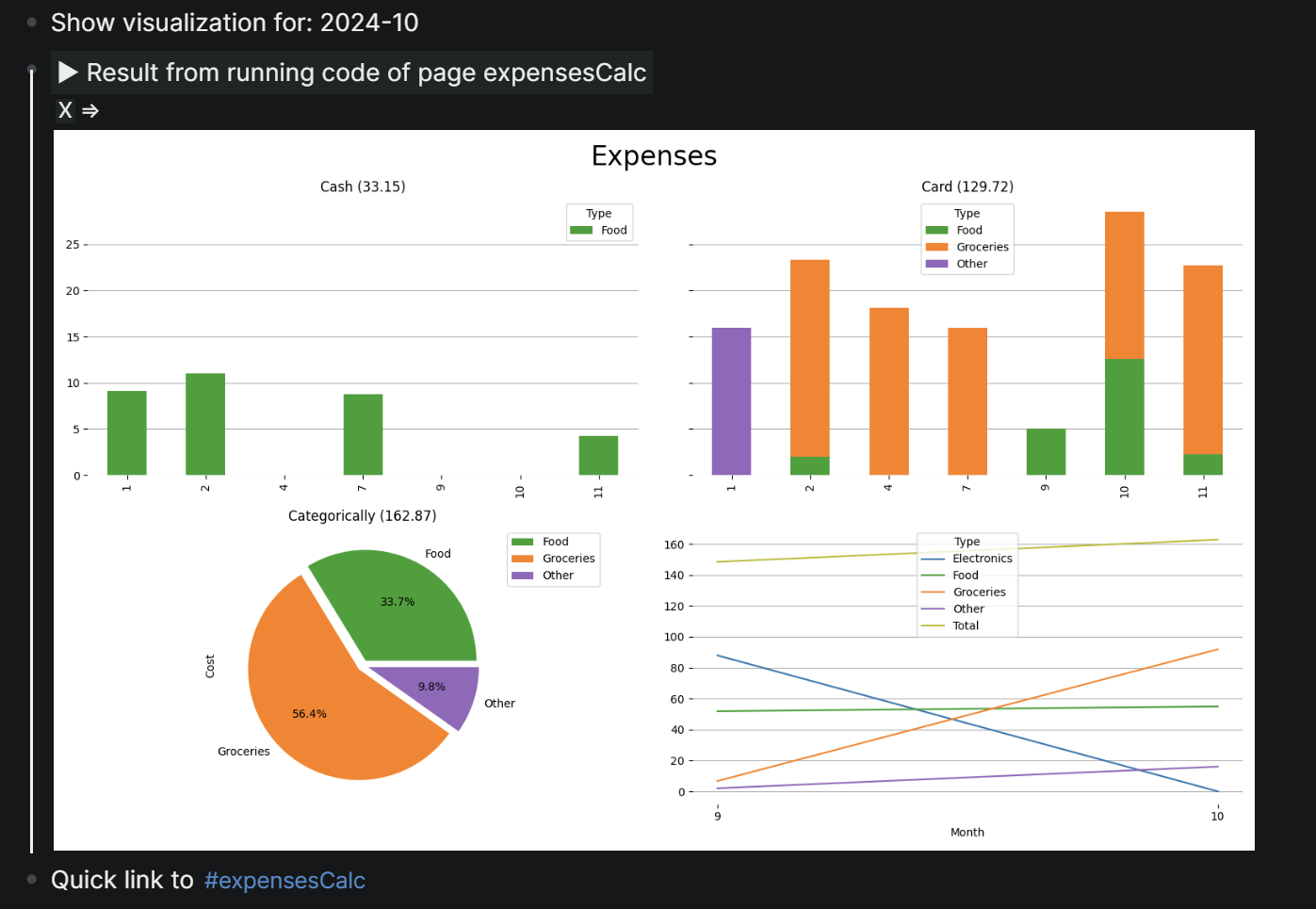Click the '33.7%' Food pie slice
The height and width of the screenshot is (909, 1316).
click(398, 602)
